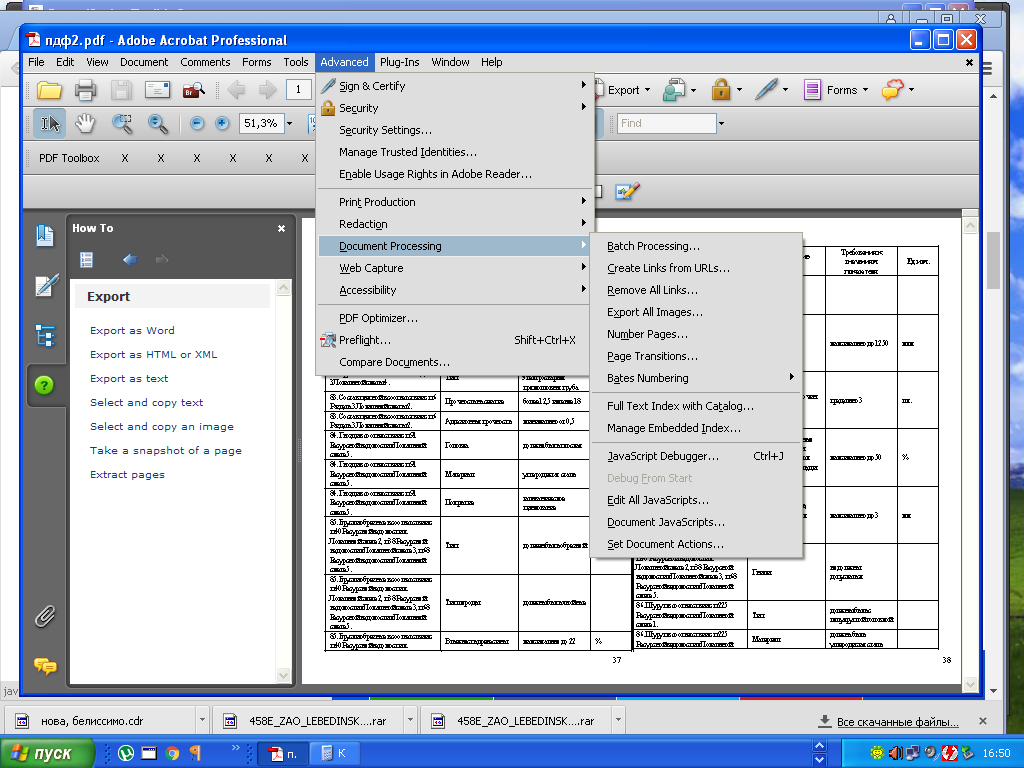
Task: Click the document scrollbar down arrow
Action: (970, 684)
